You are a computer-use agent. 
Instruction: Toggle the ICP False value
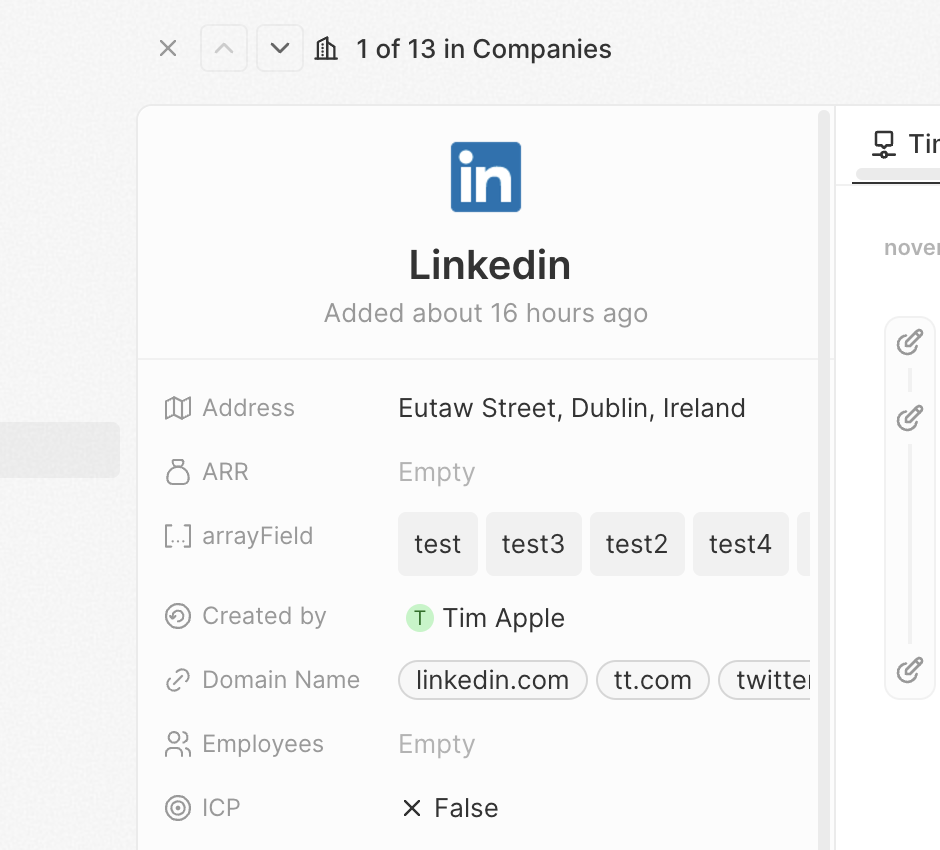pyautogui.click(x=450, y=808)
